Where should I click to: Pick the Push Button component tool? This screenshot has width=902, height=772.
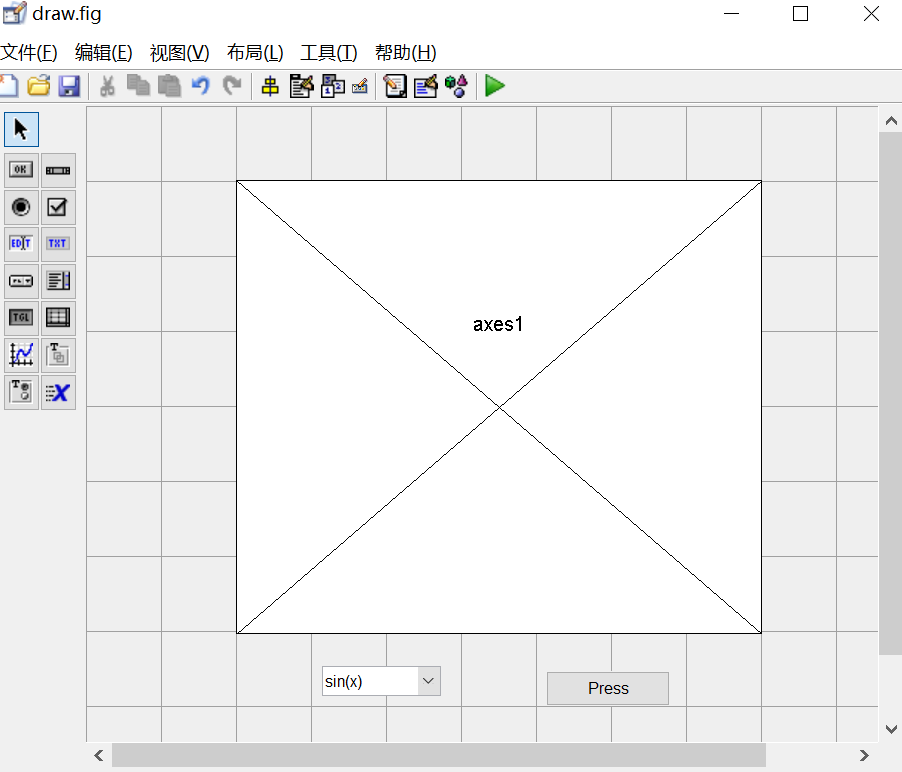21,170
